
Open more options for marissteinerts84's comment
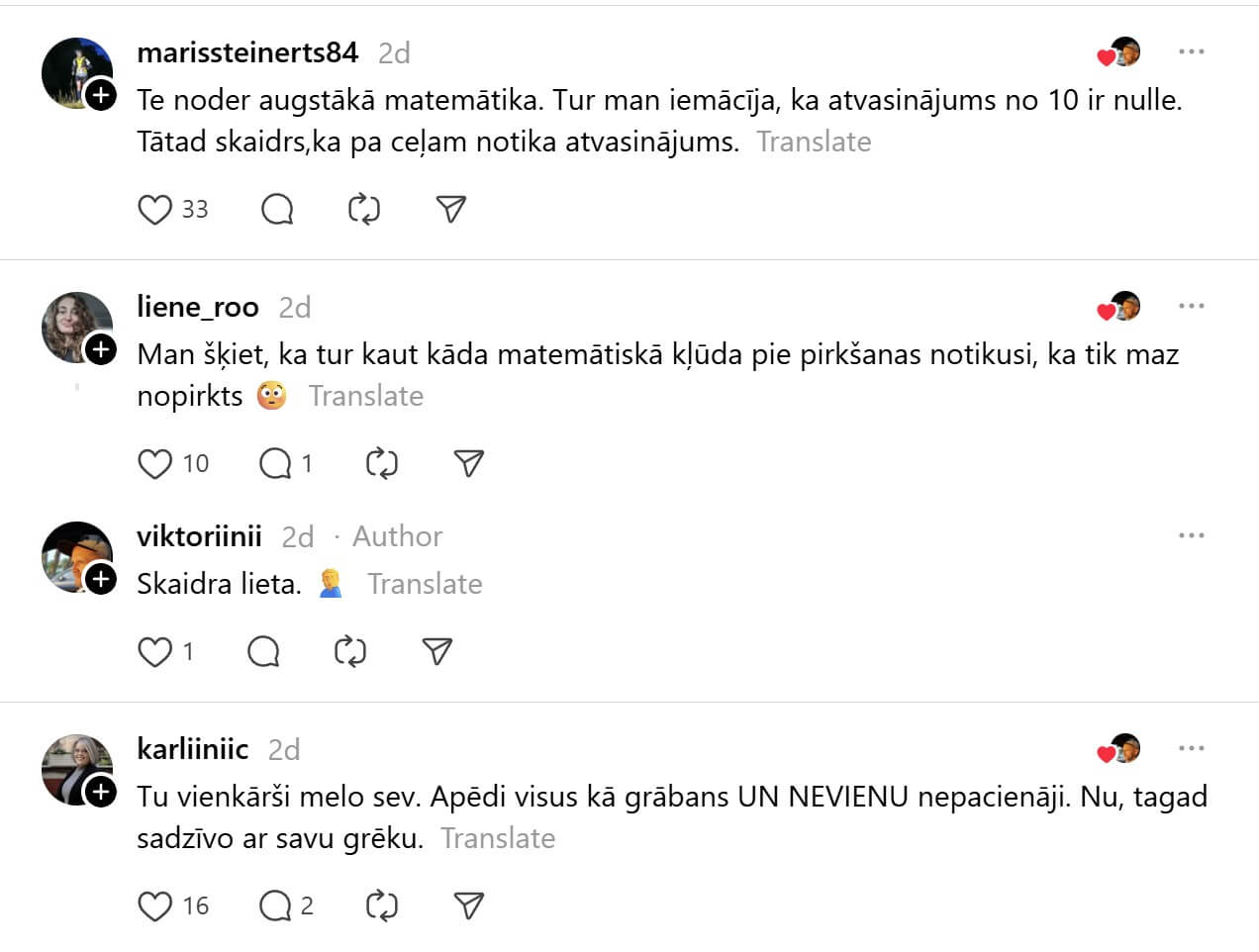tap(1191, 51)
